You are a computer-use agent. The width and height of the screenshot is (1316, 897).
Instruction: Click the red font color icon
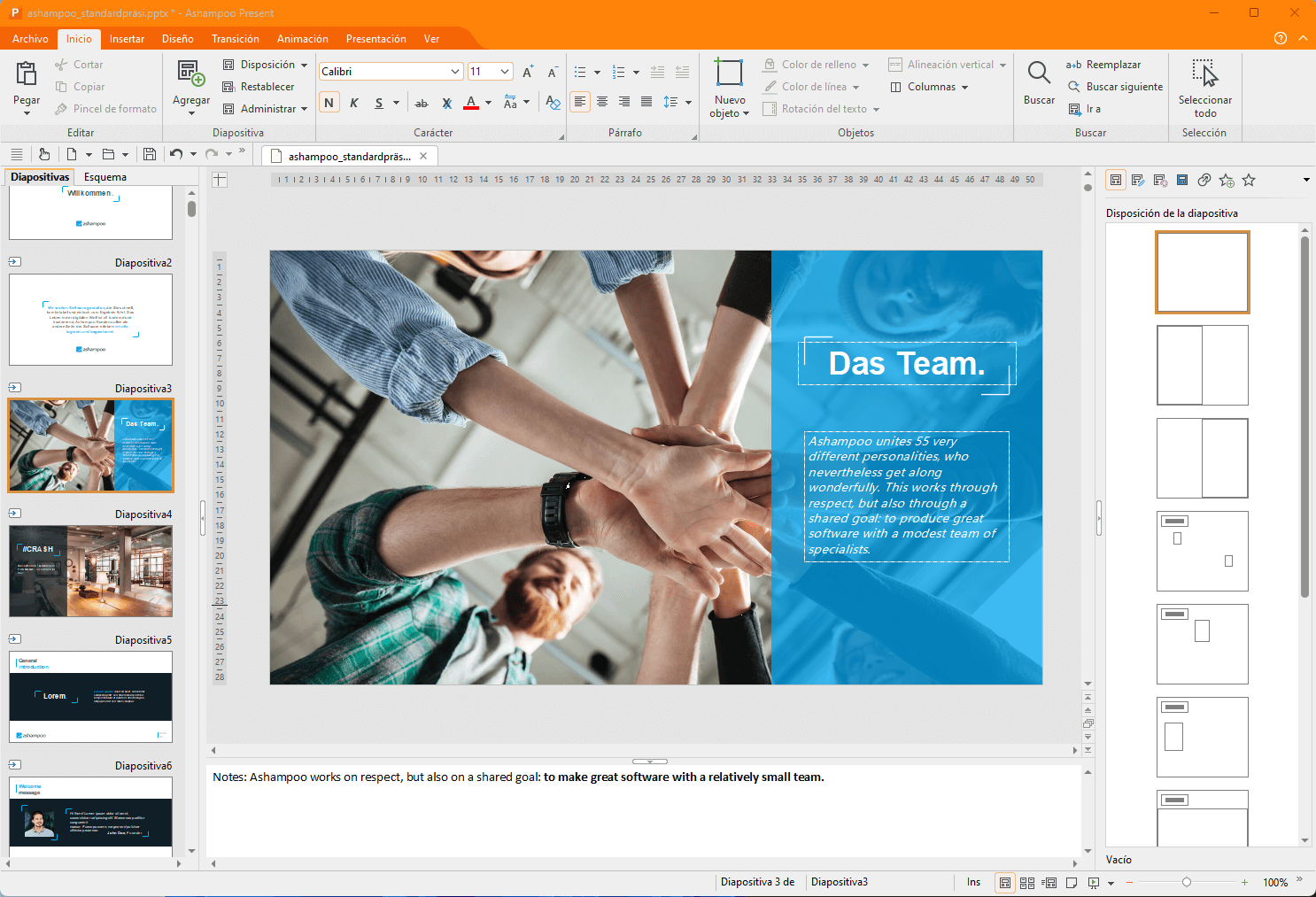pyautogui.click(x=471, y=103)
